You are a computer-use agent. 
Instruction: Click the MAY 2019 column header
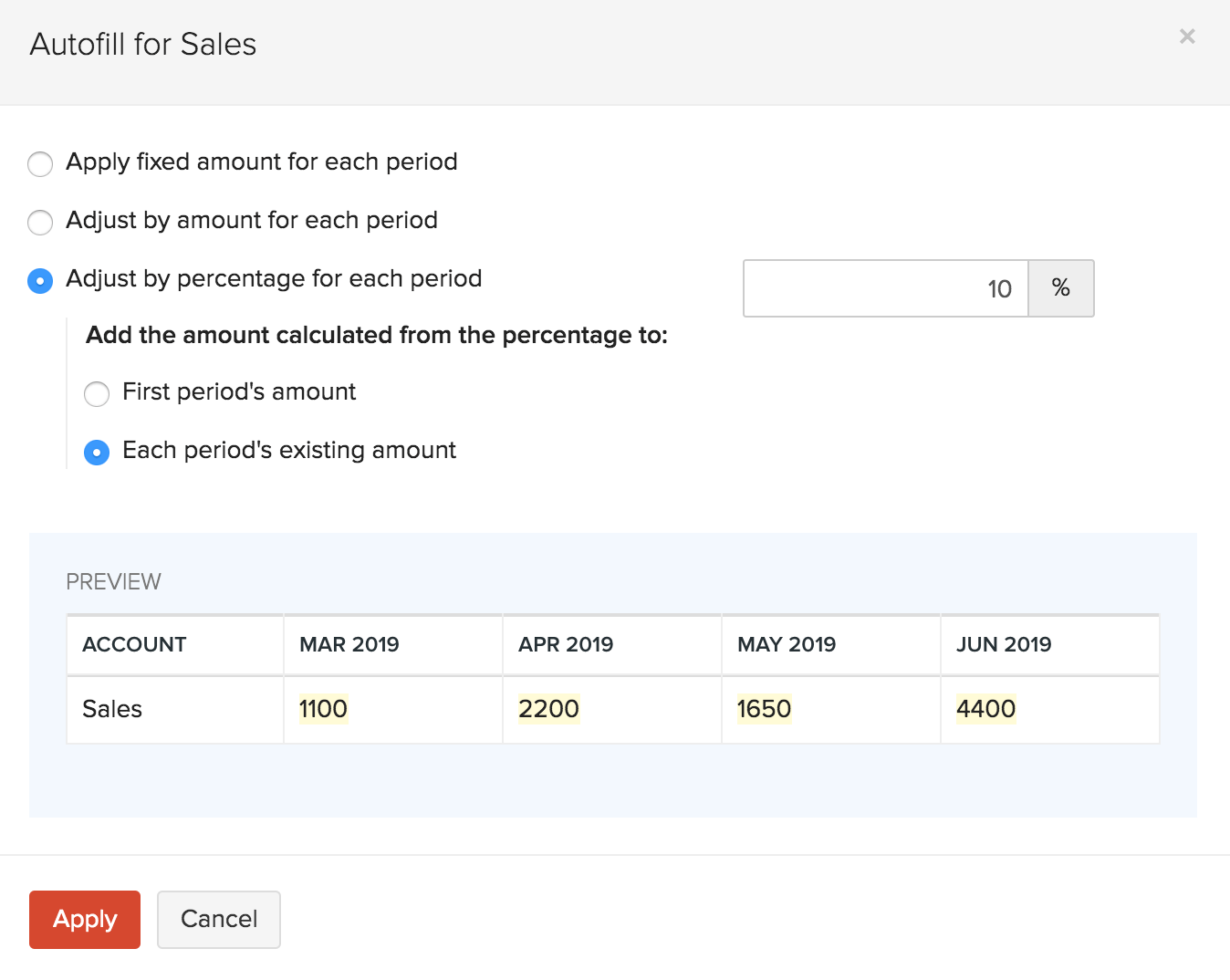coord(787,645)
